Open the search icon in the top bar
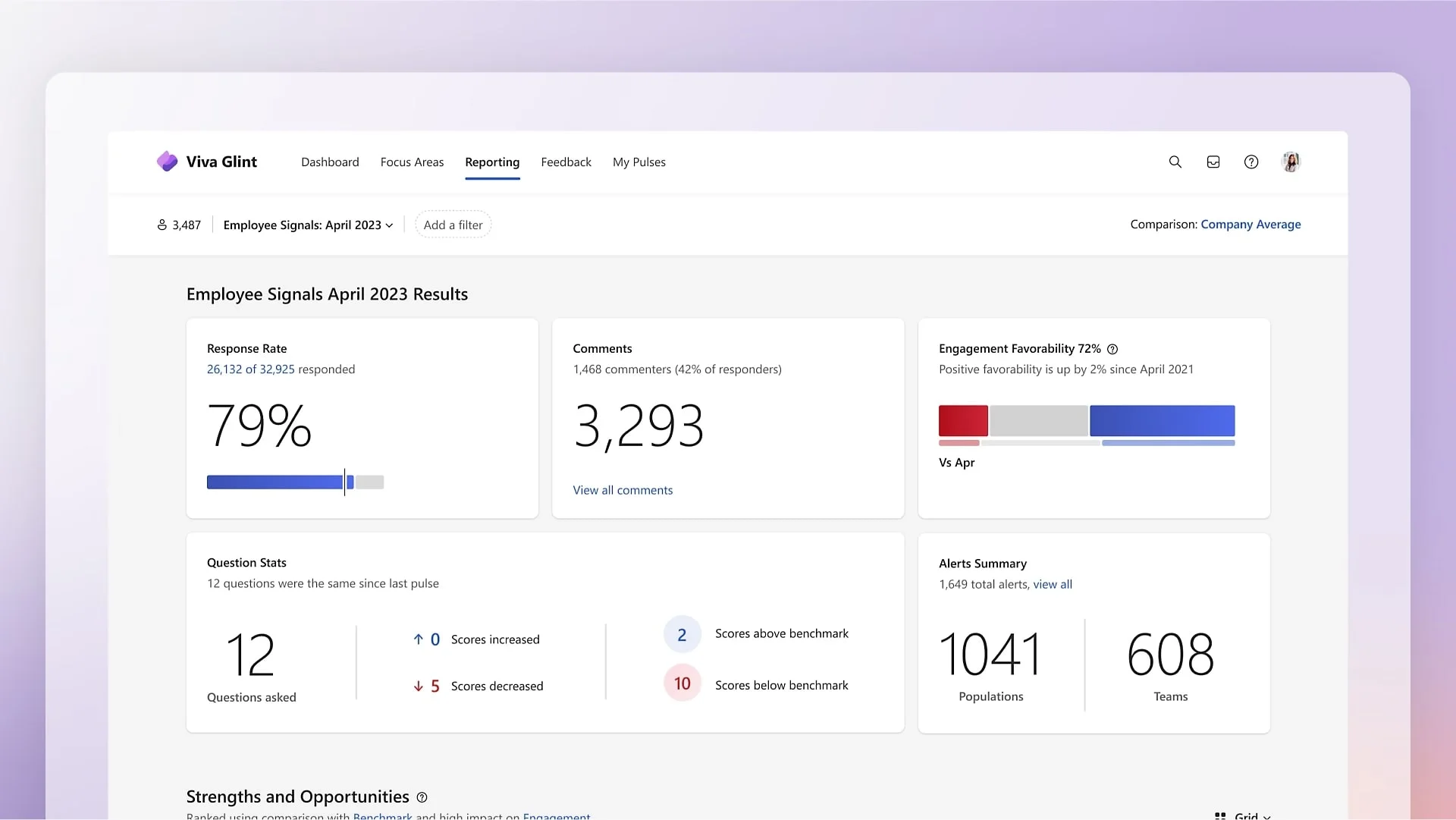The height and width of the screenshot is (820, 1456). coord(1175,162)
